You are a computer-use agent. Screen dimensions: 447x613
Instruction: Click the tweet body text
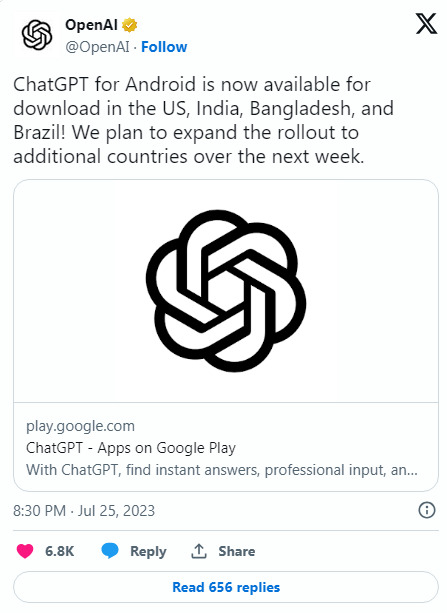pyautogui.click(x=203, y=120)
